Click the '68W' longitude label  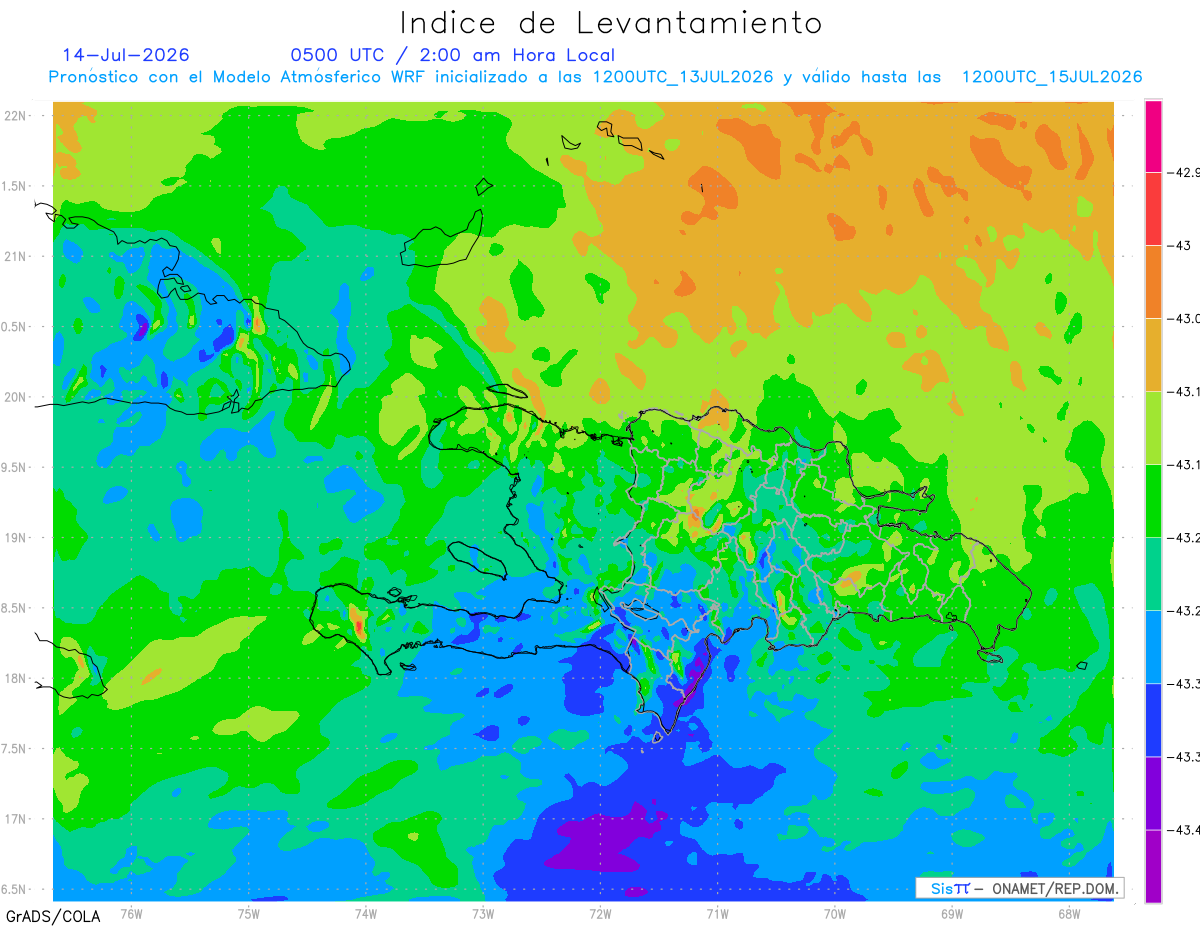tap(1069, 914)
